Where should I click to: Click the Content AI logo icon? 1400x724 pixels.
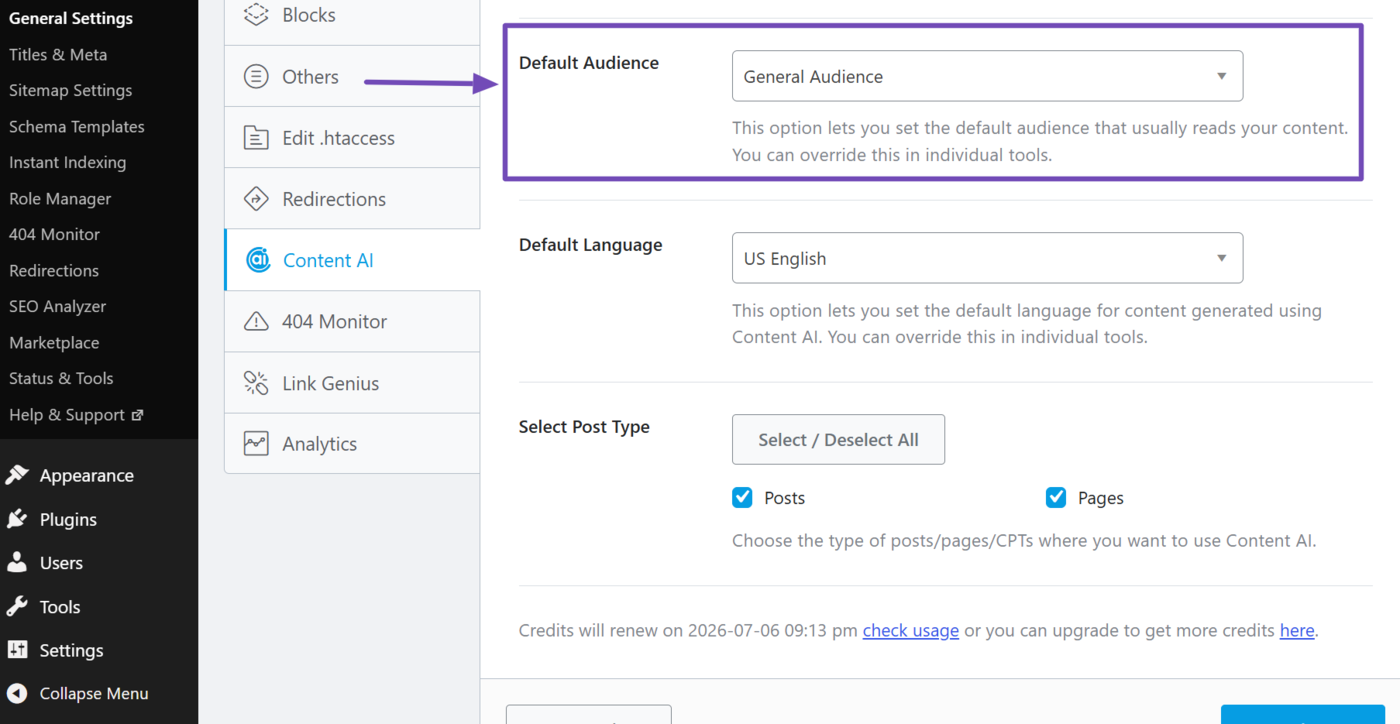(258, 260)
